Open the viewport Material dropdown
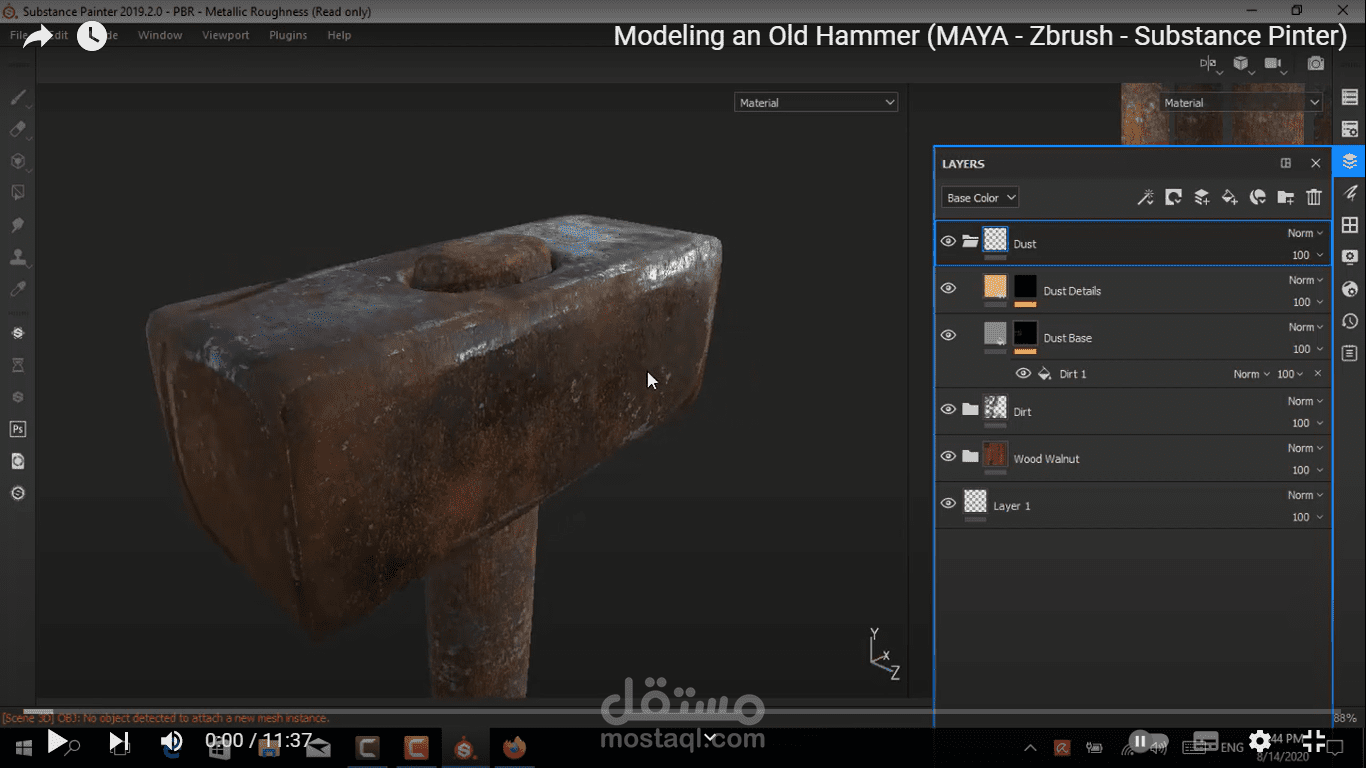This screenshot has height=768, width=1366. (x=816, y=102)
